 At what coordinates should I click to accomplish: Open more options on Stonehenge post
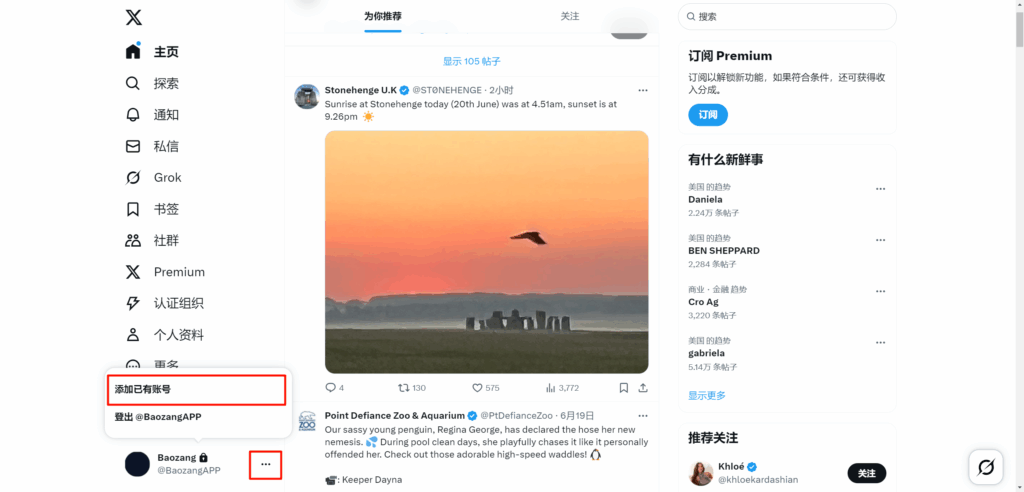(x=643, y=90)
